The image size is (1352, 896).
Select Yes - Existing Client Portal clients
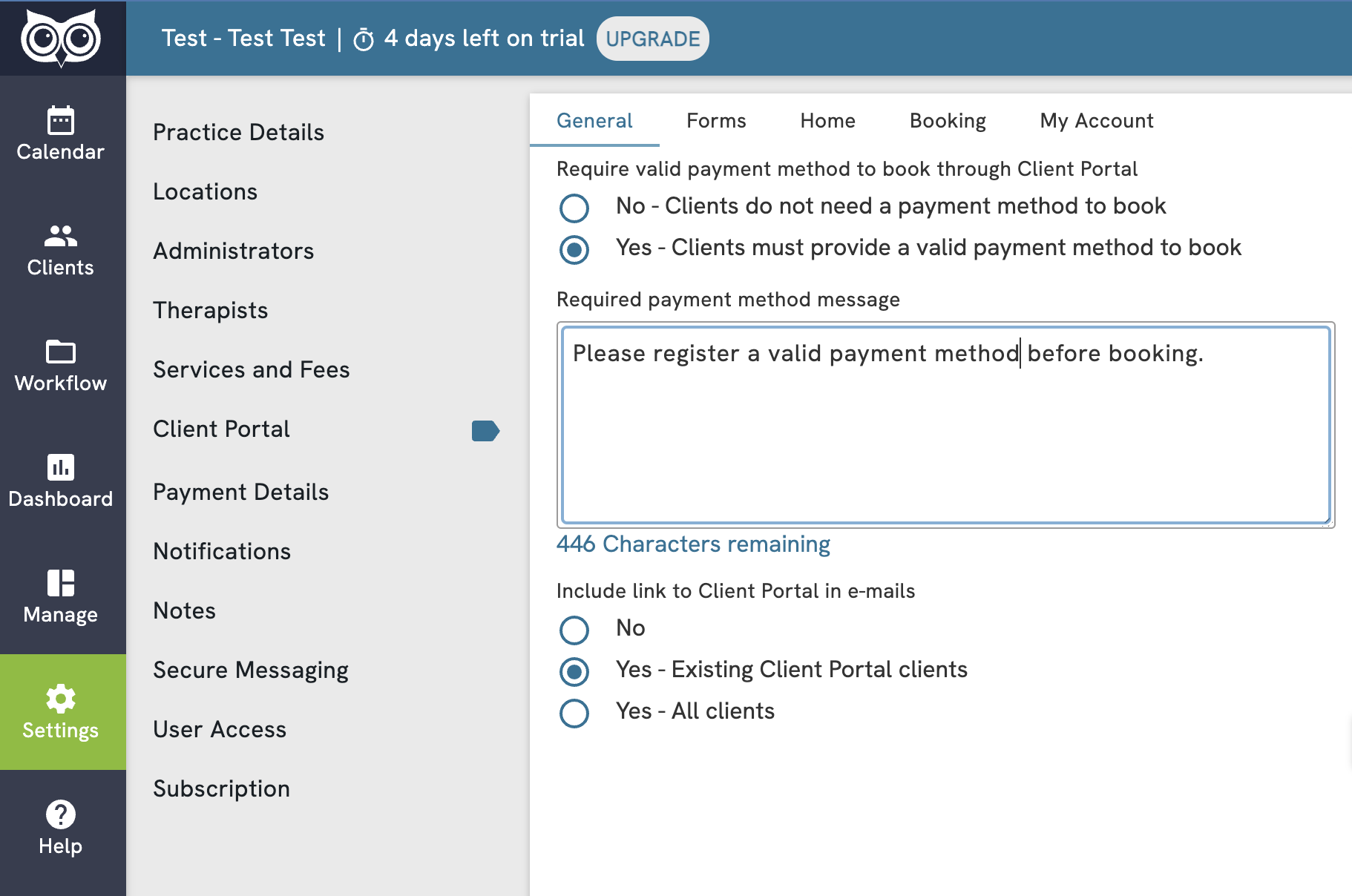[x=574, y=671]
